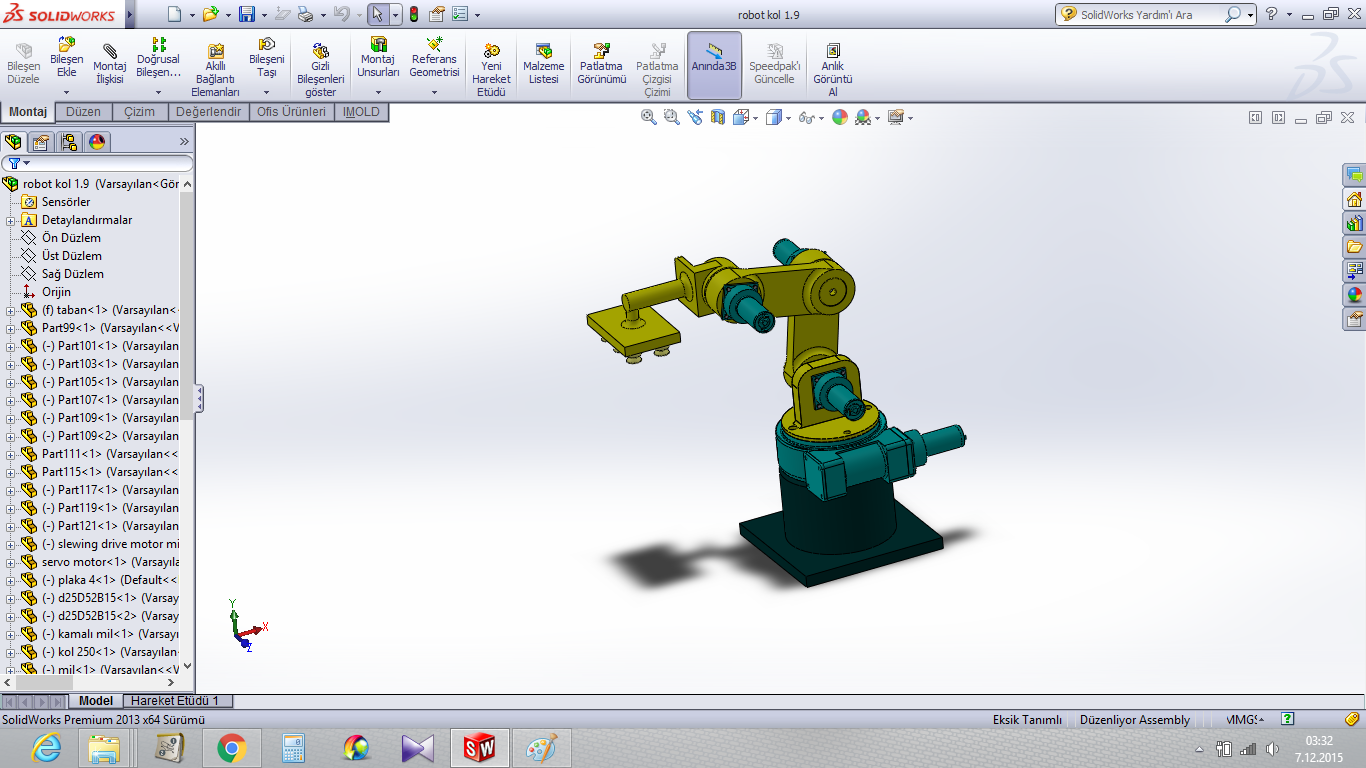Select Orijin in feature tree

(x=56, y=292)
